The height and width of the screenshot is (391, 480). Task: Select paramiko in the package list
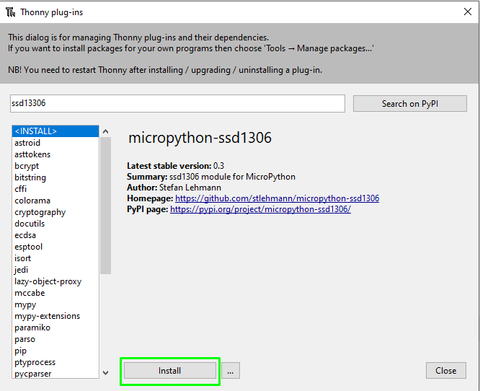point(55,328)
